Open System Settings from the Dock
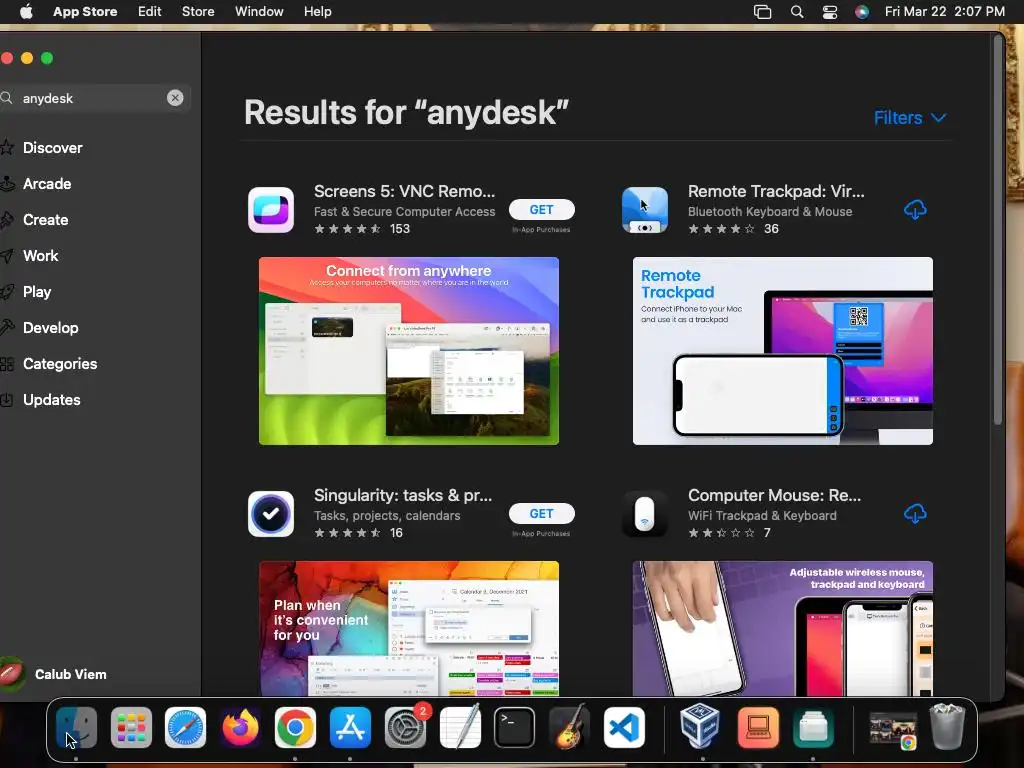The height and width of the screenshot is (768, 1024). (405, 728)
